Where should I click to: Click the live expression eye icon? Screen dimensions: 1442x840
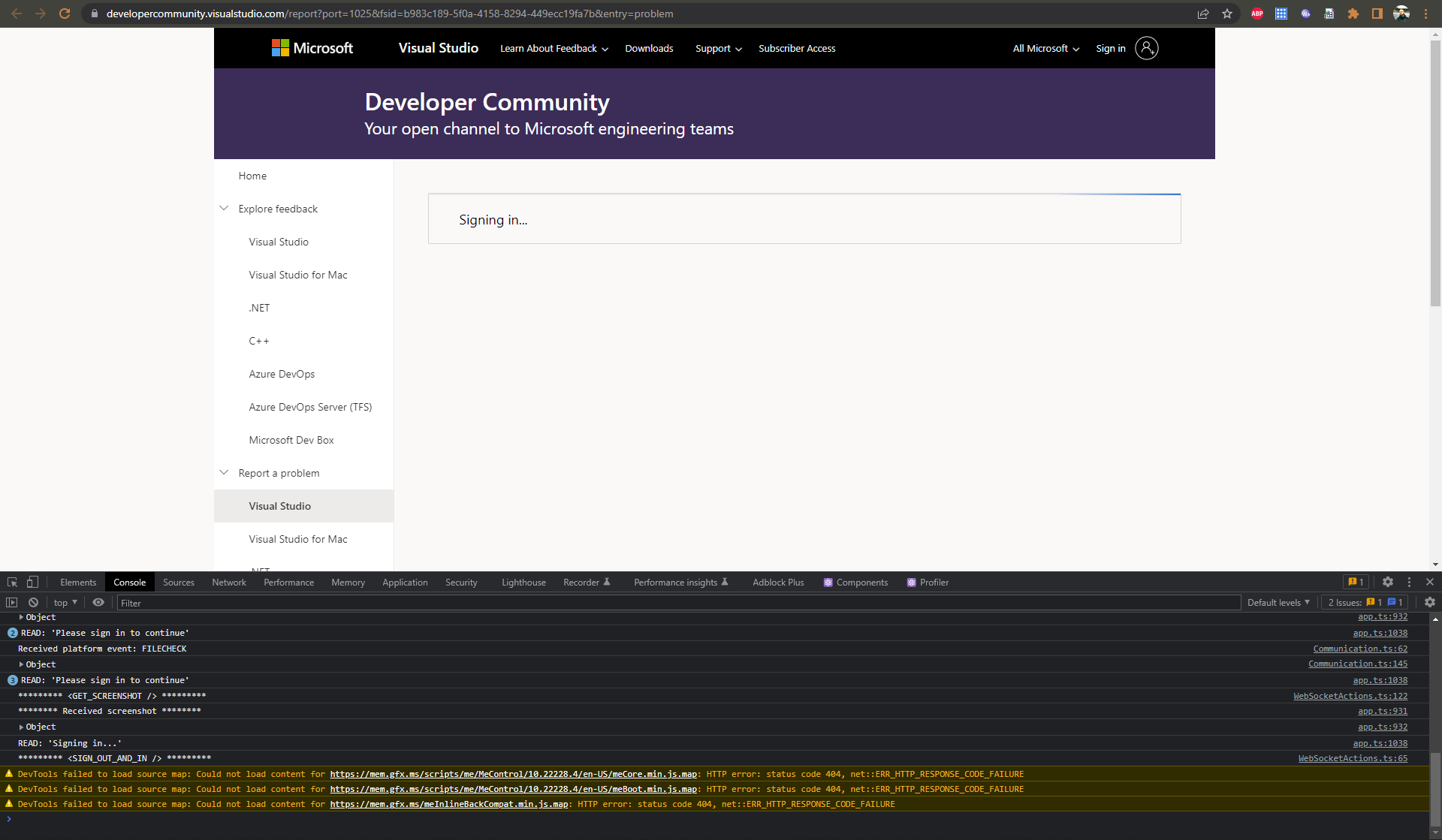click(98, 602)
